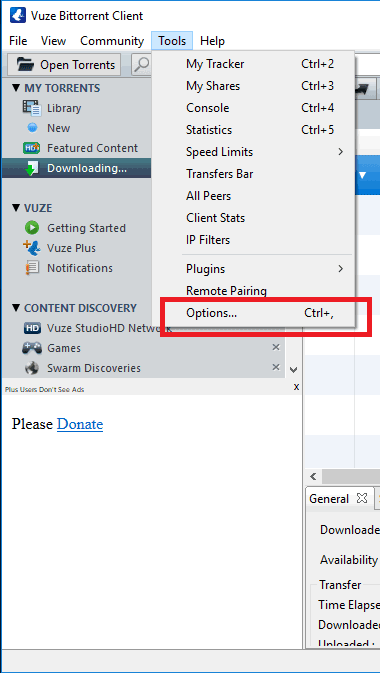Image resolution: width=380 pixels, height=673 pixels.
Task: Open the Downloading green arrow icon
Action: click(31, 168)
